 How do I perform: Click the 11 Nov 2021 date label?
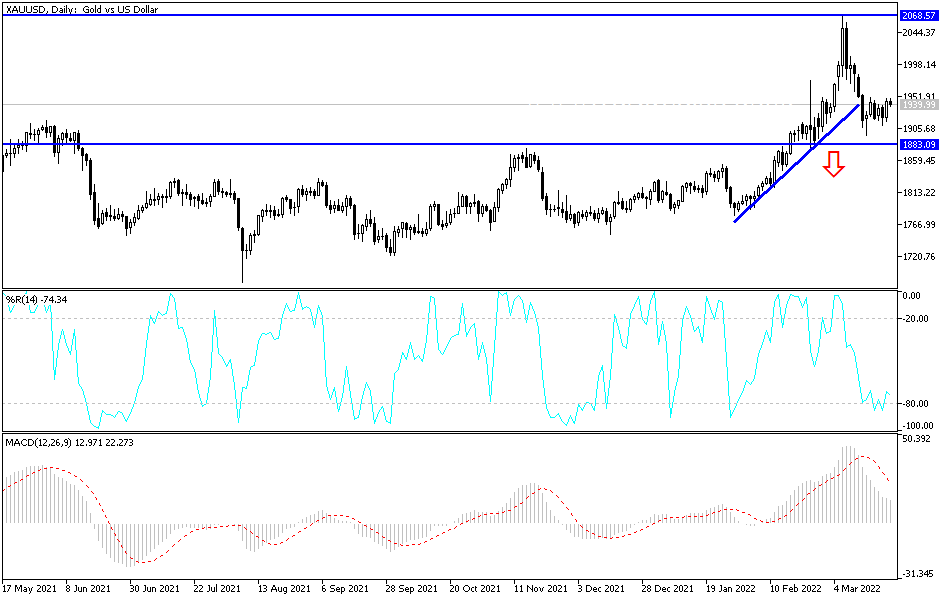pos(540,588)
